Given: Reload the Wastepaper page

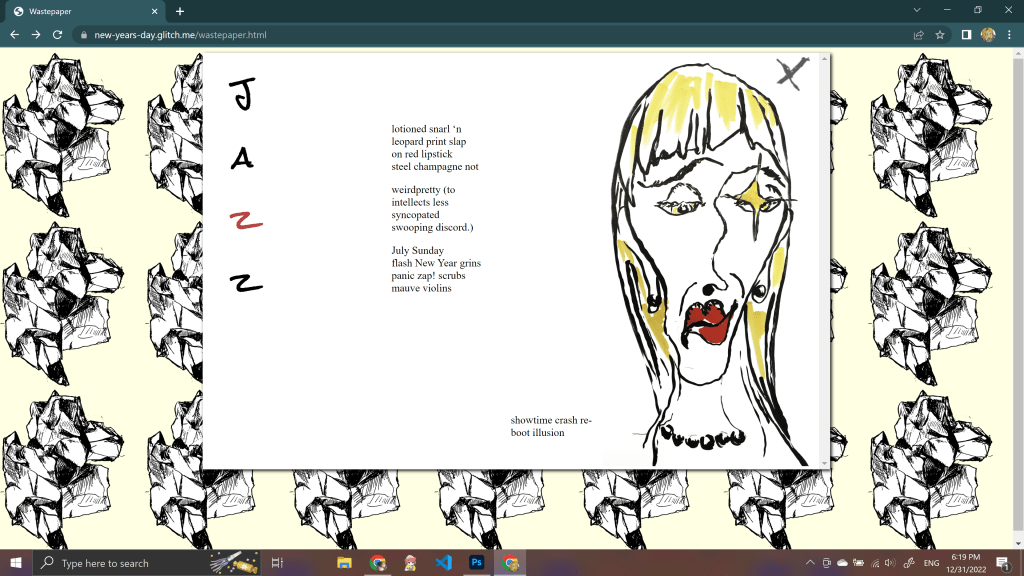Looking at the screenshot, I should (58, 34).
